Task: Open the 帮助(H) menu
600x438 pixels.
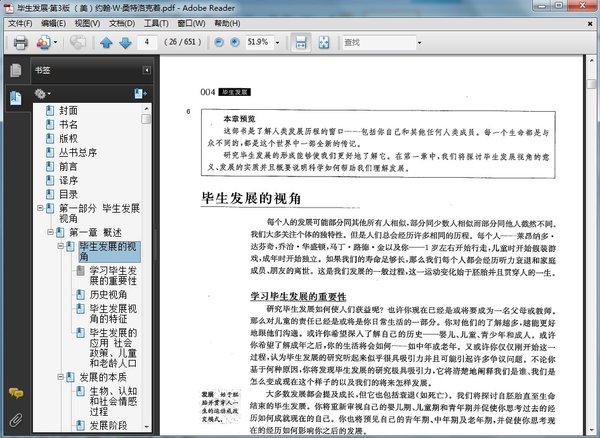Action: point(227,23)
